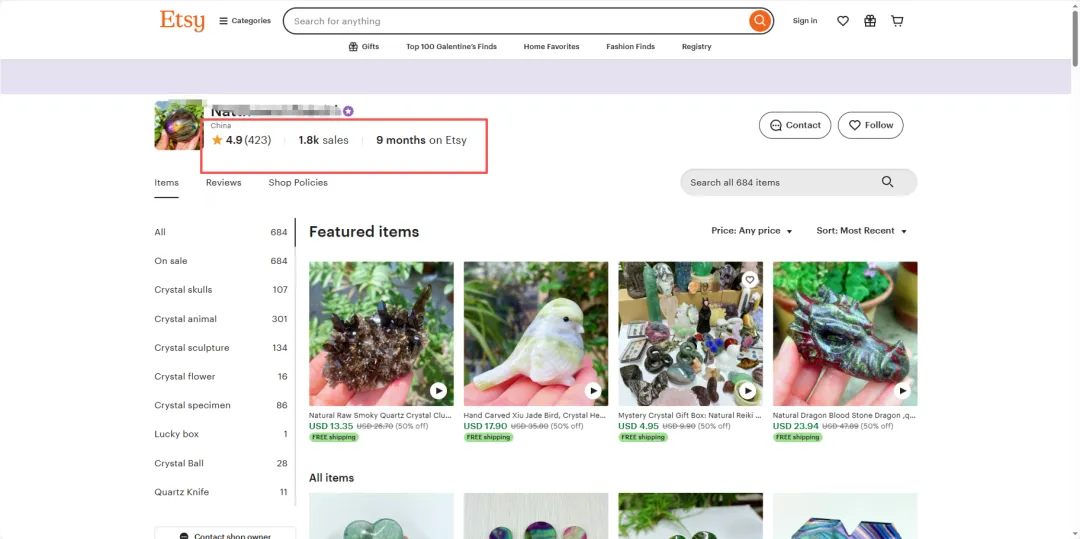The height and width of the screenshot is (539, 1080).
Task: Open the Categories menu
Action: pyautogui.click(x=245, y=21)
